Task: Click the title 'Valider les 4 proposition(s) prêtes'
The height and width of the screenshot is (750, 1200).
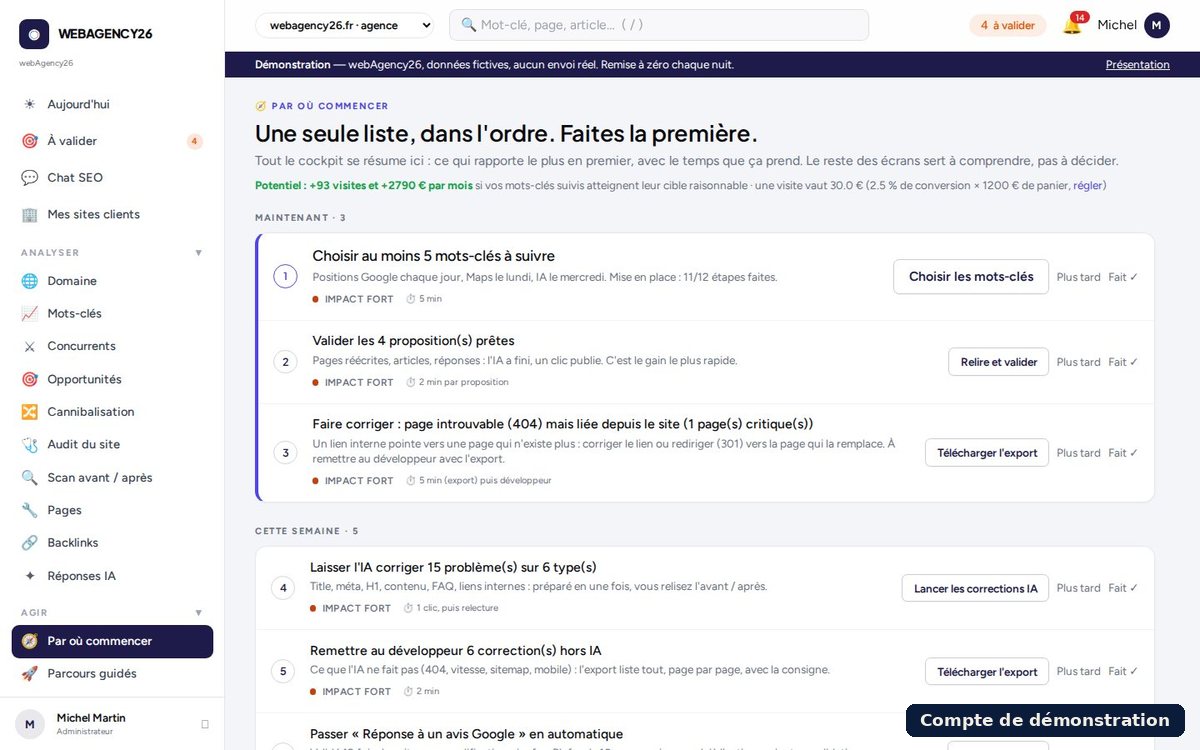Action: (x=413, y=341)
